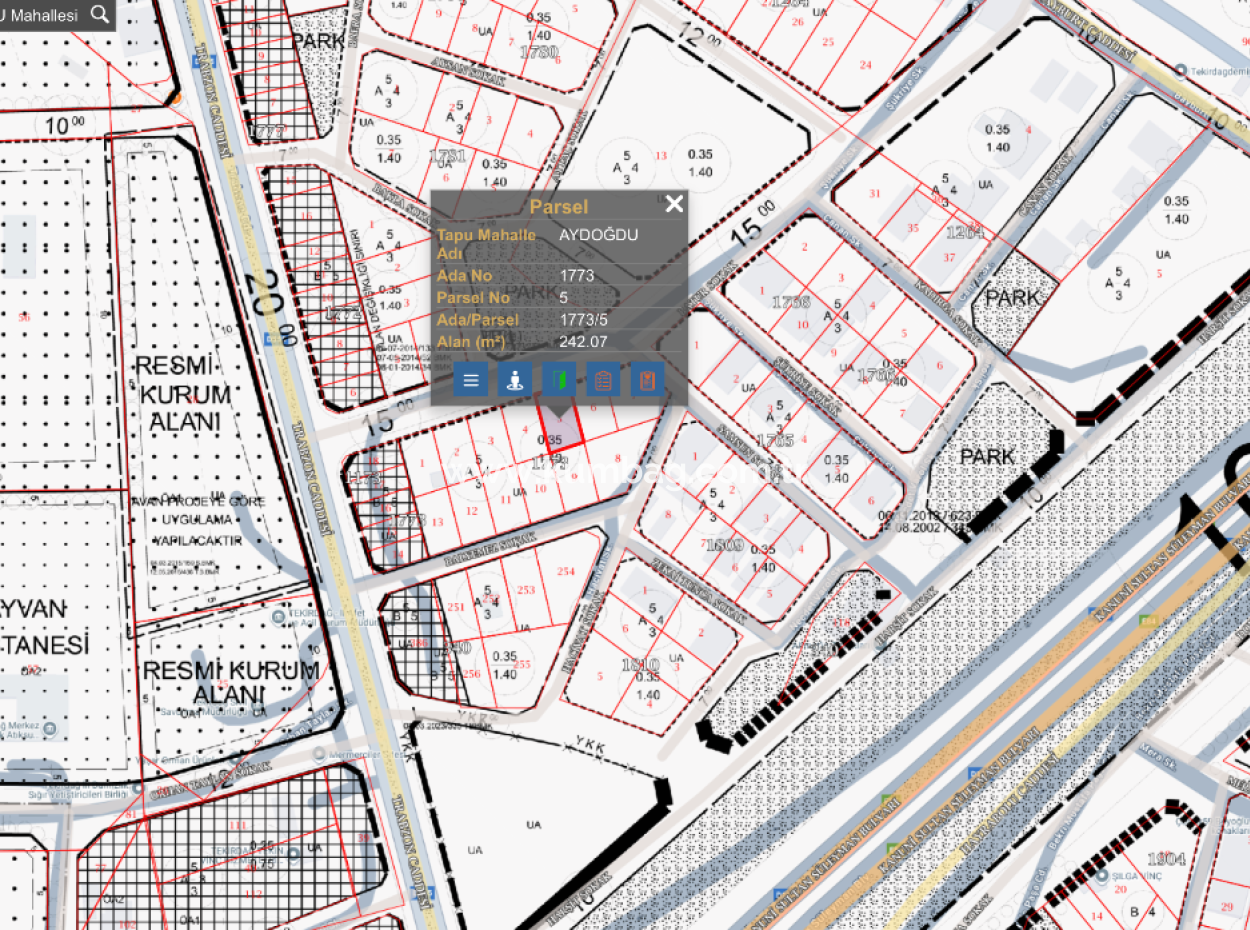This screenshot has width=1250, height=930.
Task: Open the parcel details list icon
Action: pyautogui.click(x=470, y=380)
